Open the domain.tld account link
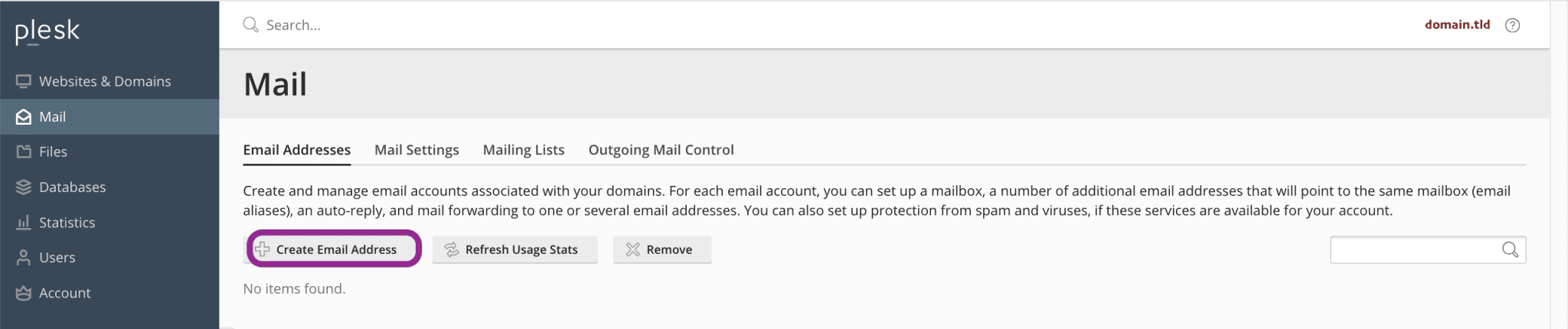Image resolution: width=1568 pixels, height=329 pixels. click(1457, 24)
